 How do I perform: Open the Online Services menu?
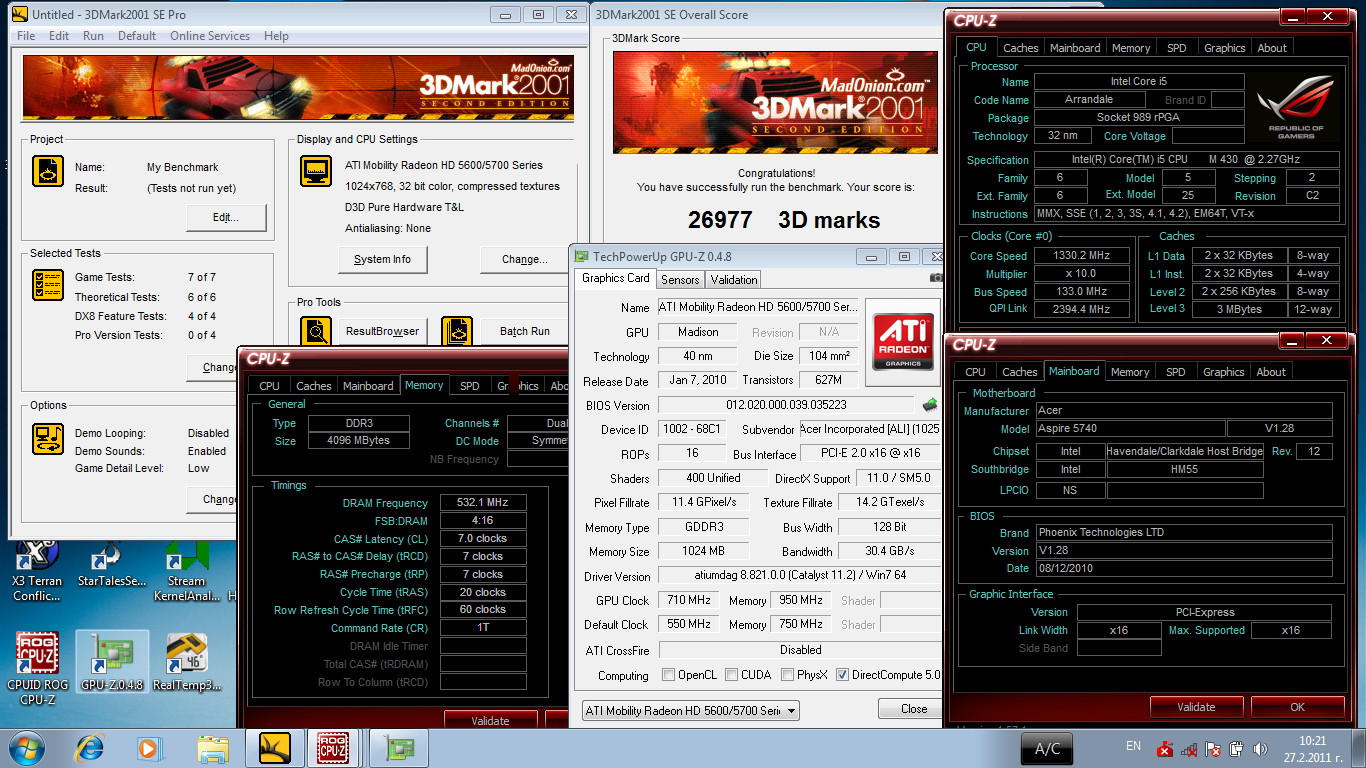coord(210,36)
